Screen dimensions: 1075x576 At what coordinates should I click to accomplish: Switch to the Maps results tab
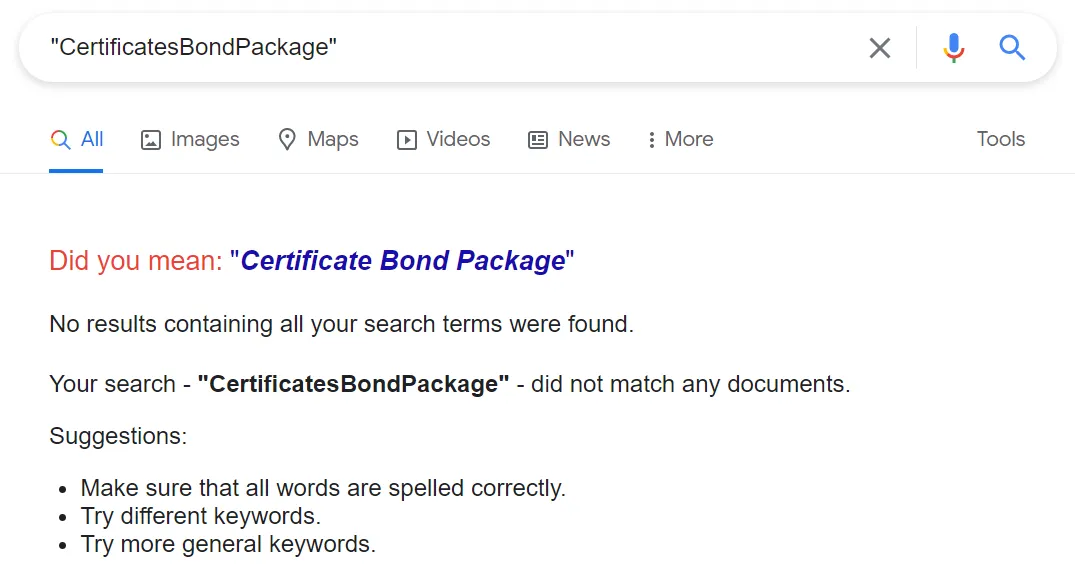pyautogui.click(x=333, y=140)
